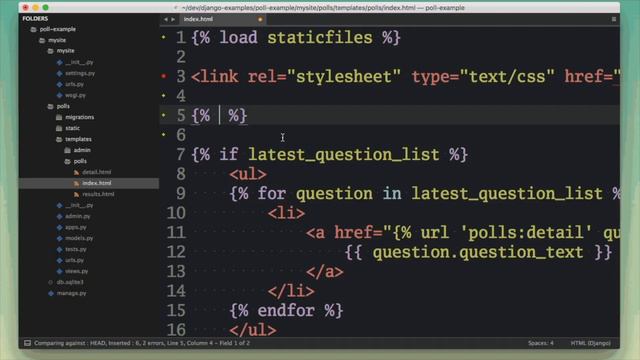Image resolution: width=640 pixels, height=360 pixels.
Task: Open the HTML (Django) syntax selector
Action: pyautogui.click(x=590, y=343)
